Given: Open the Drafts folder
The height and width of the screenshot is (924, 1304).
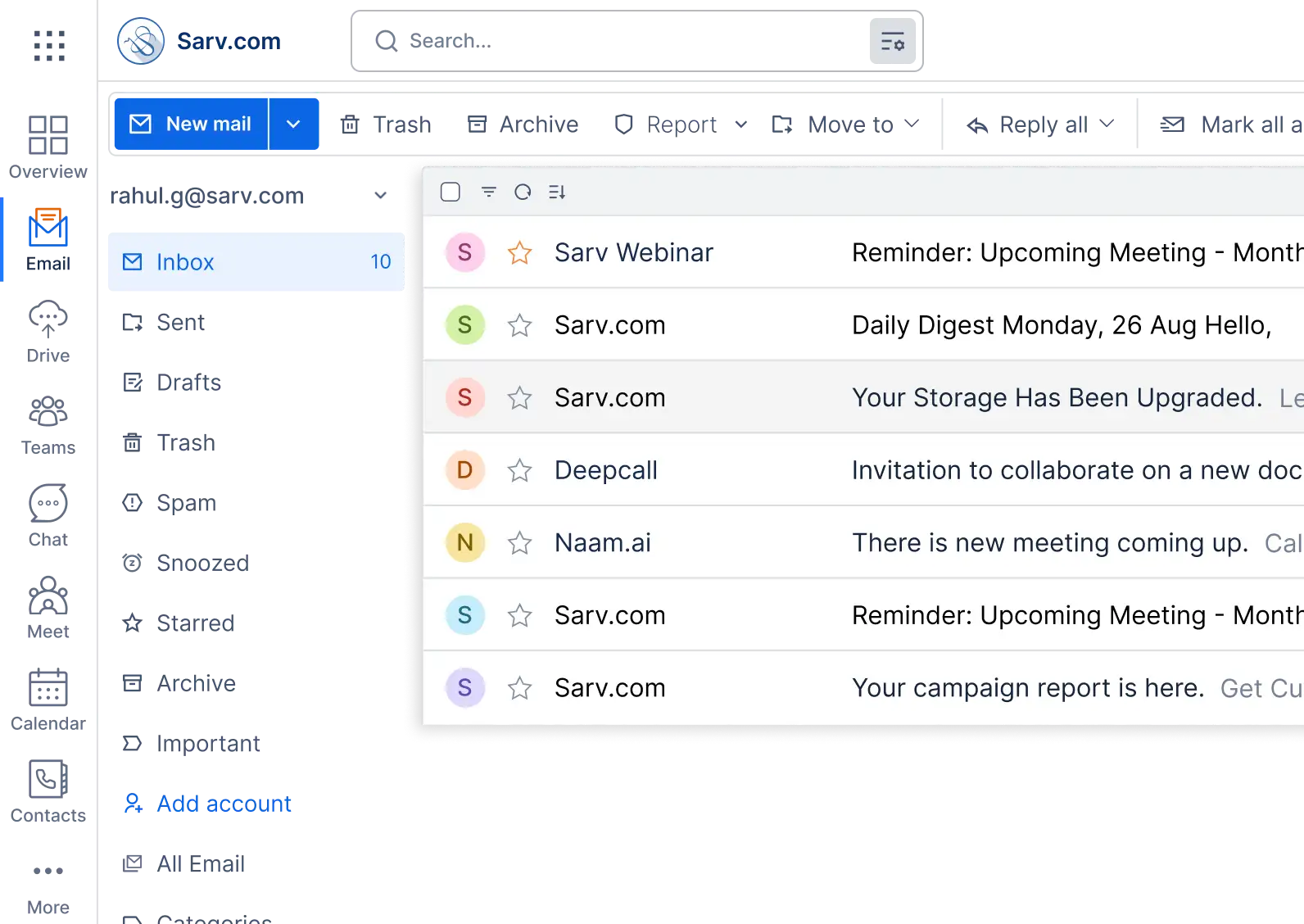Looking at the screenshot, I should click(256, 383).
